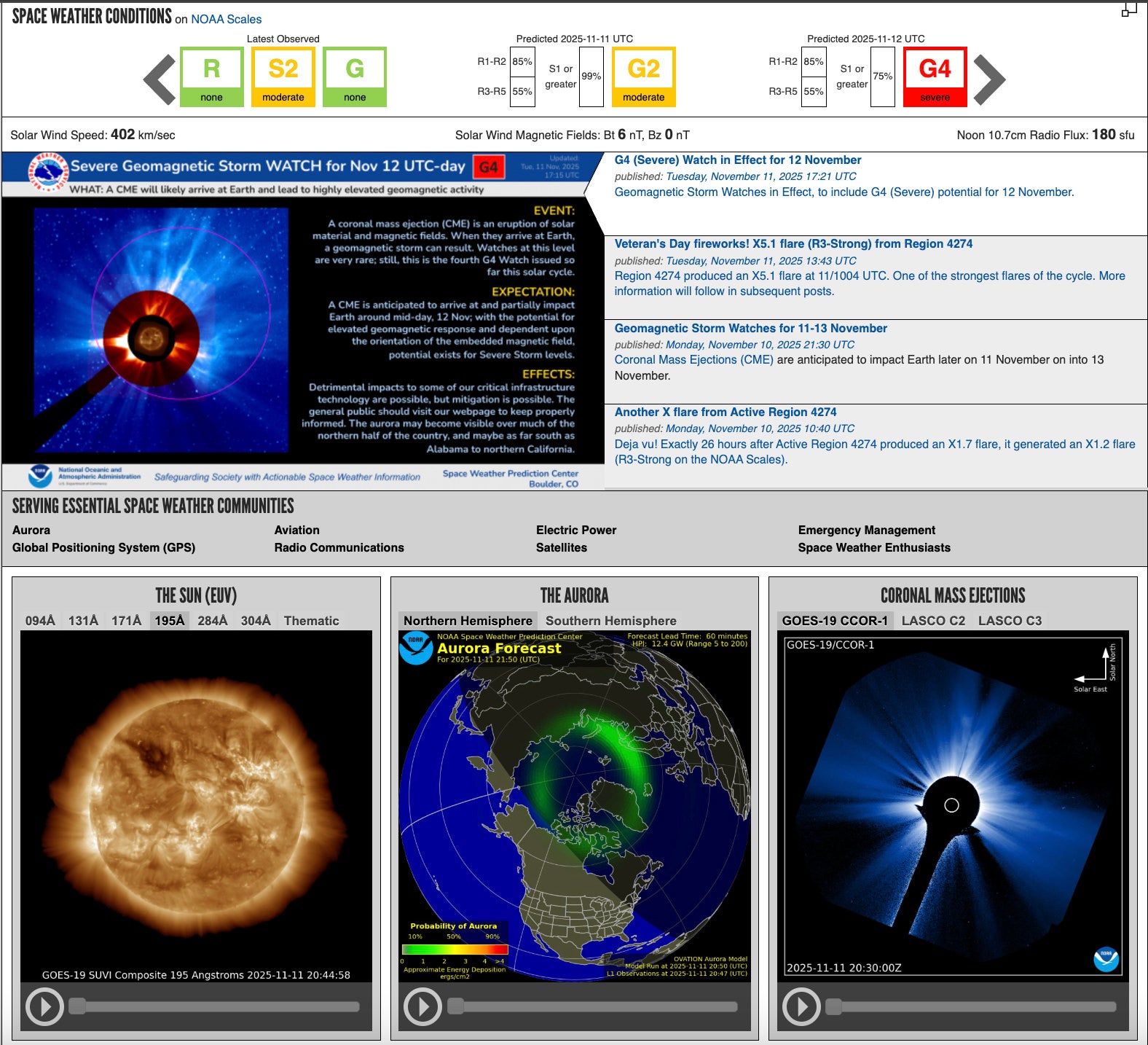Click the R1-R2 85% box for 2025-11-11

pos(522,62)
